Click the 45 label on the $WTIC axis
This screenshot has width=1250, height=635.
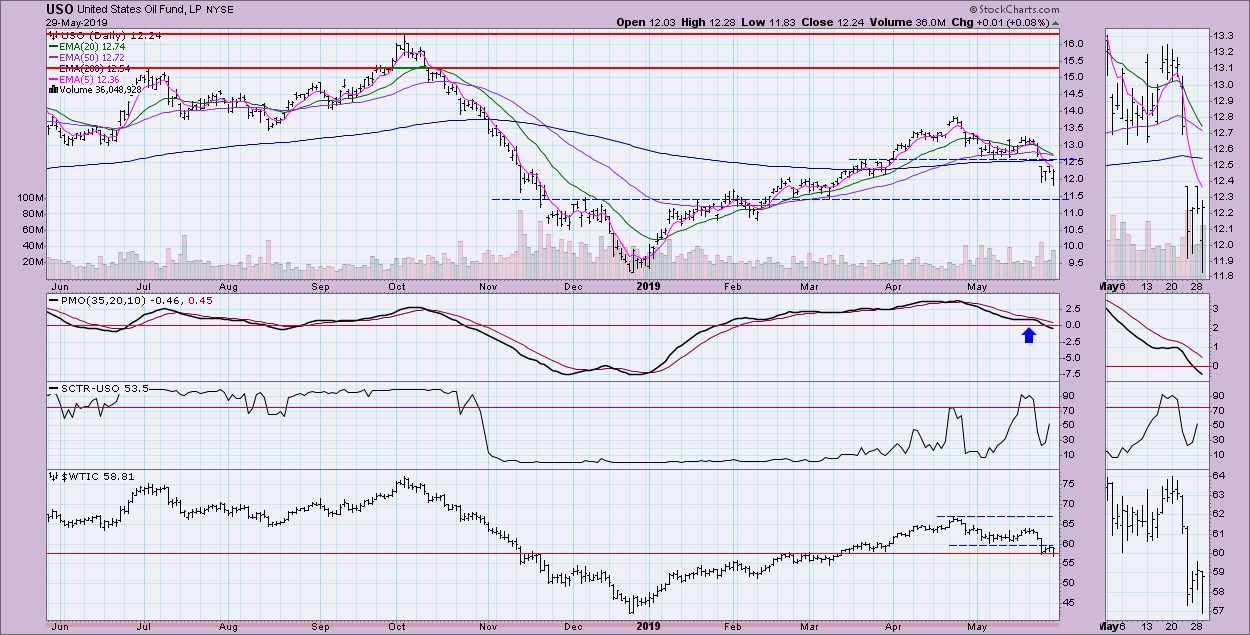pyautogui.click(x=1071, y=603)
